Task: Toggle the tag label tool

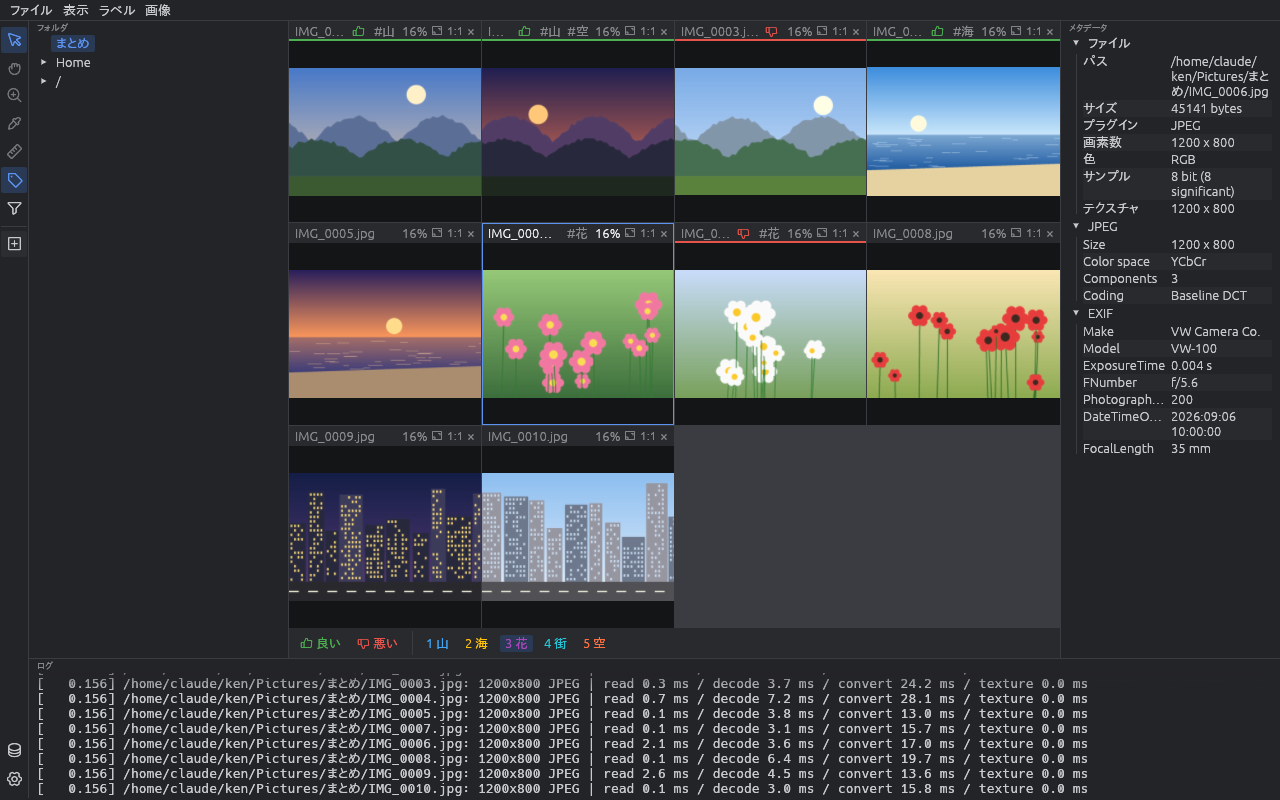Action: [14, 180]
